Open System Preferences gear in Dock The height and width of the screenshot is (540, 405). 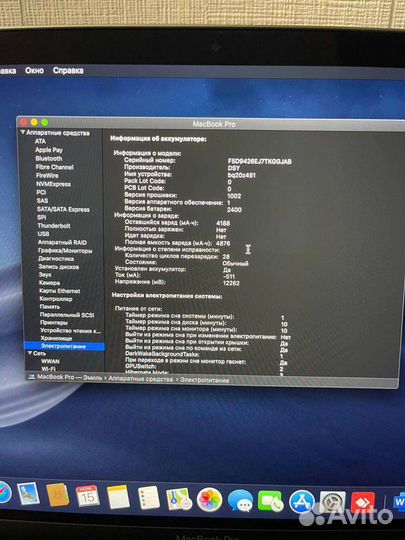332,502
